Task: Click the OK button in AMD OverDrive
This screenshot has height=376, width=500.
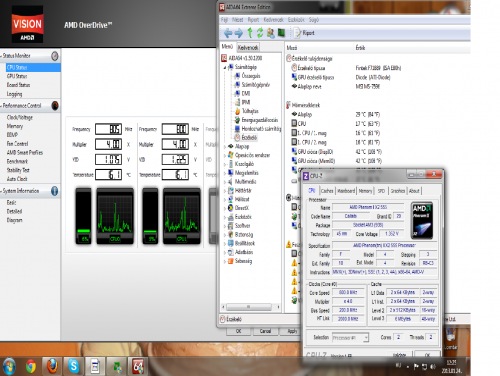Action: (238, 331)
